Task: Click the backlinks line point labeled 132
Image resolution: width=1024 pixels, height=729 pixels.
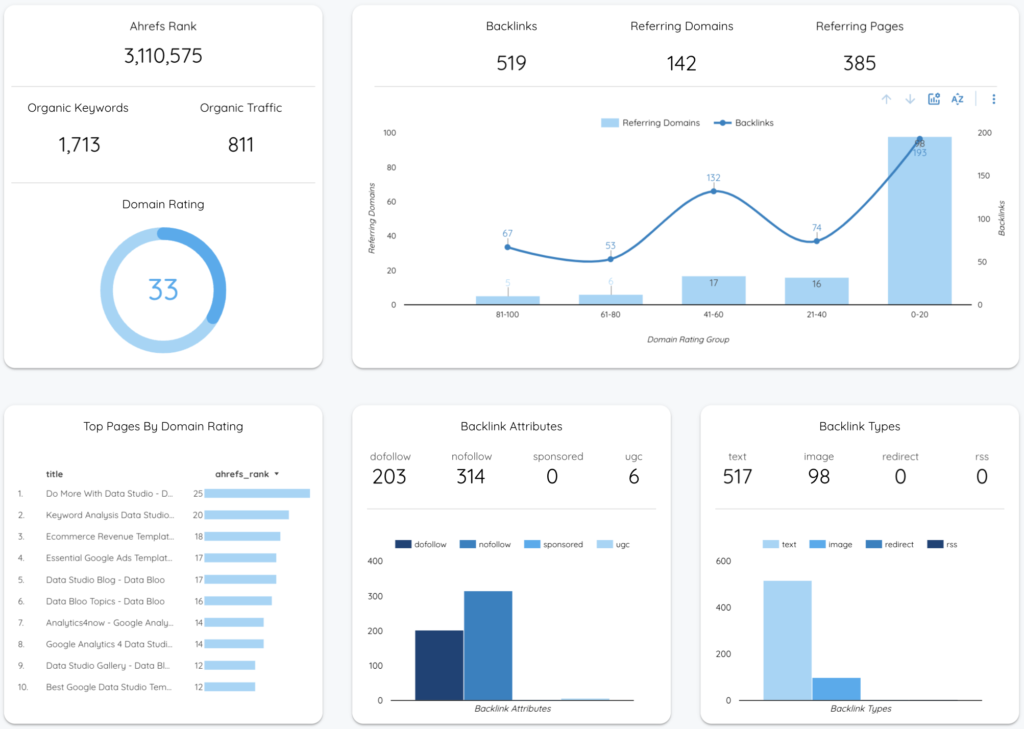Action: click(714, 191)
